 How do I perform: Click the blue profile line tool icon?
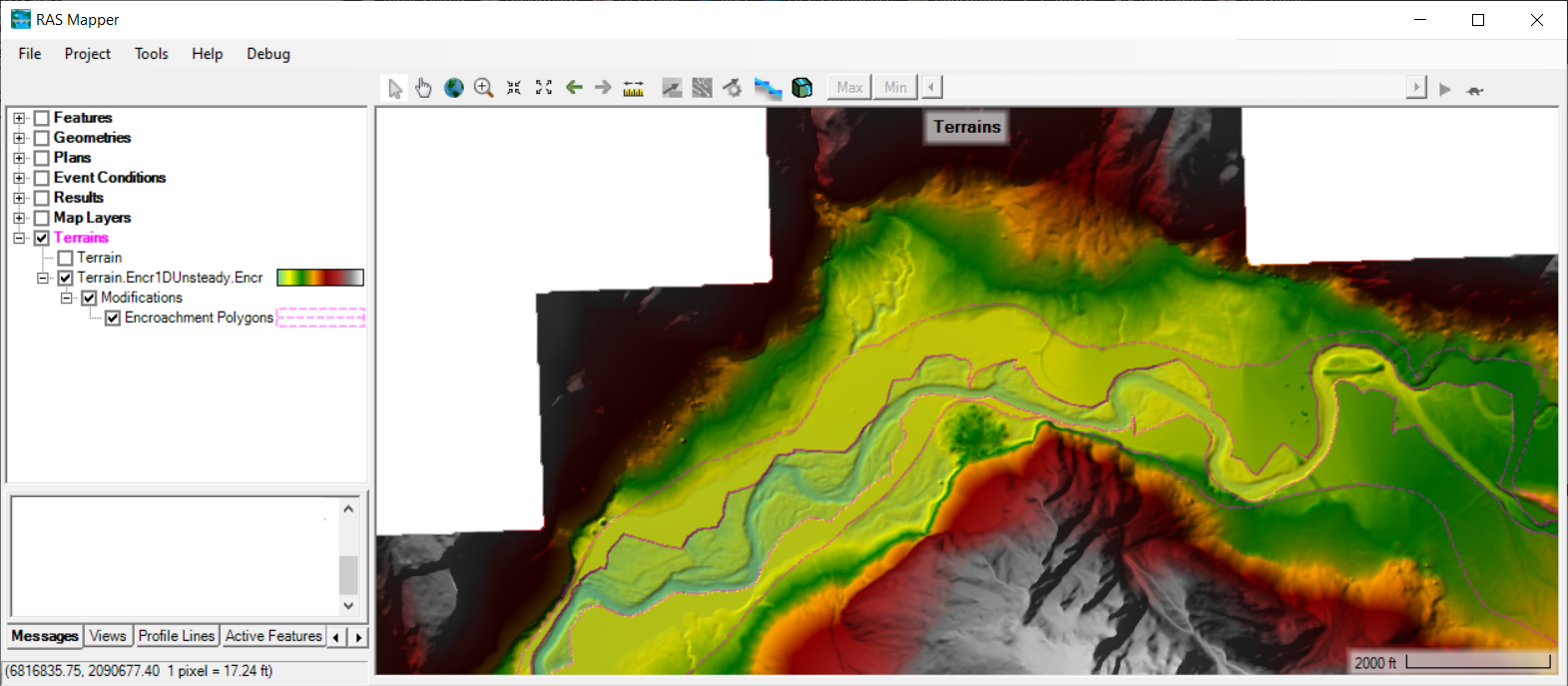coord(768,88)
